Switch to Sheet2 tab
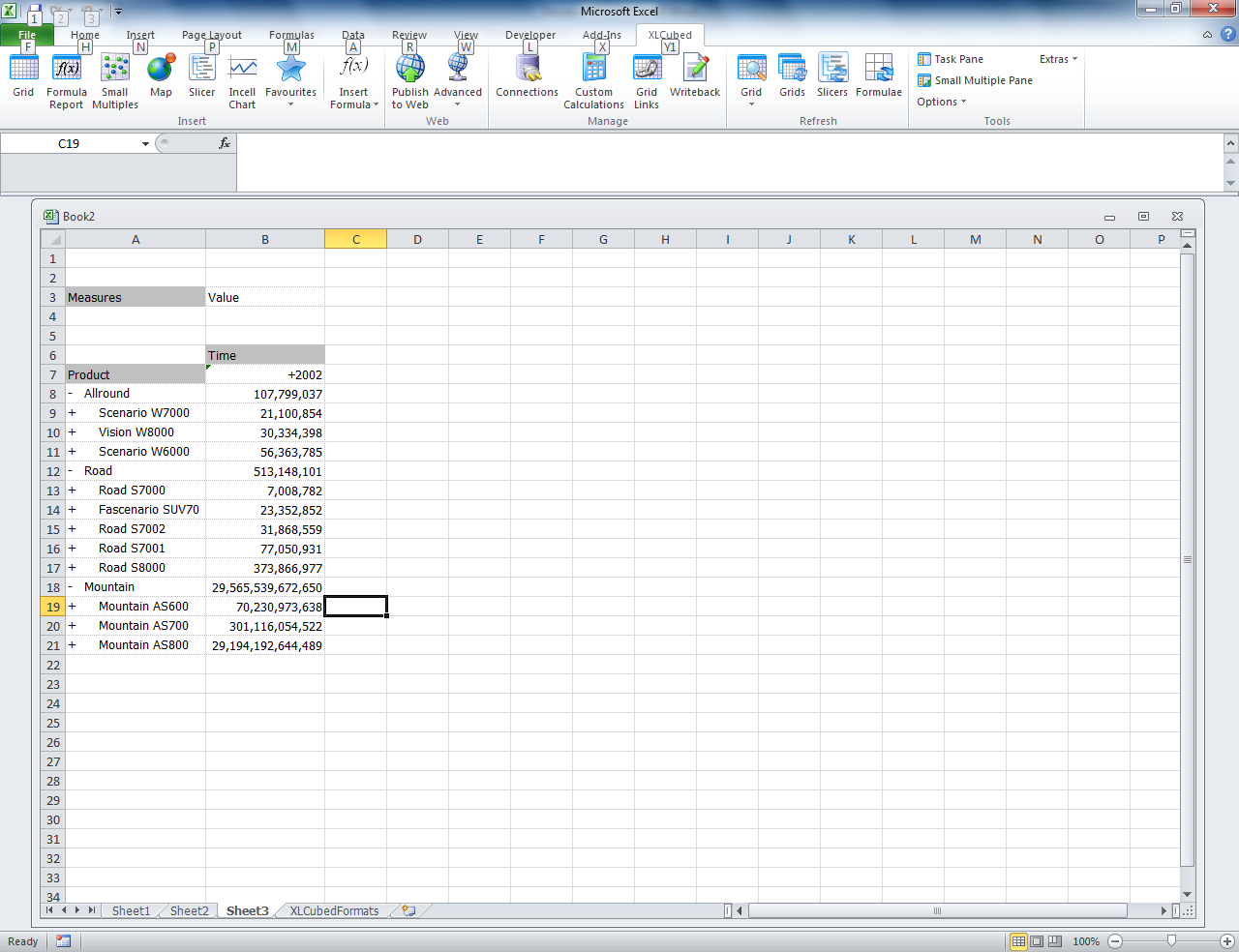Image resolution: width=1239 pixels, height=952 pixels. tap(189, 910)
